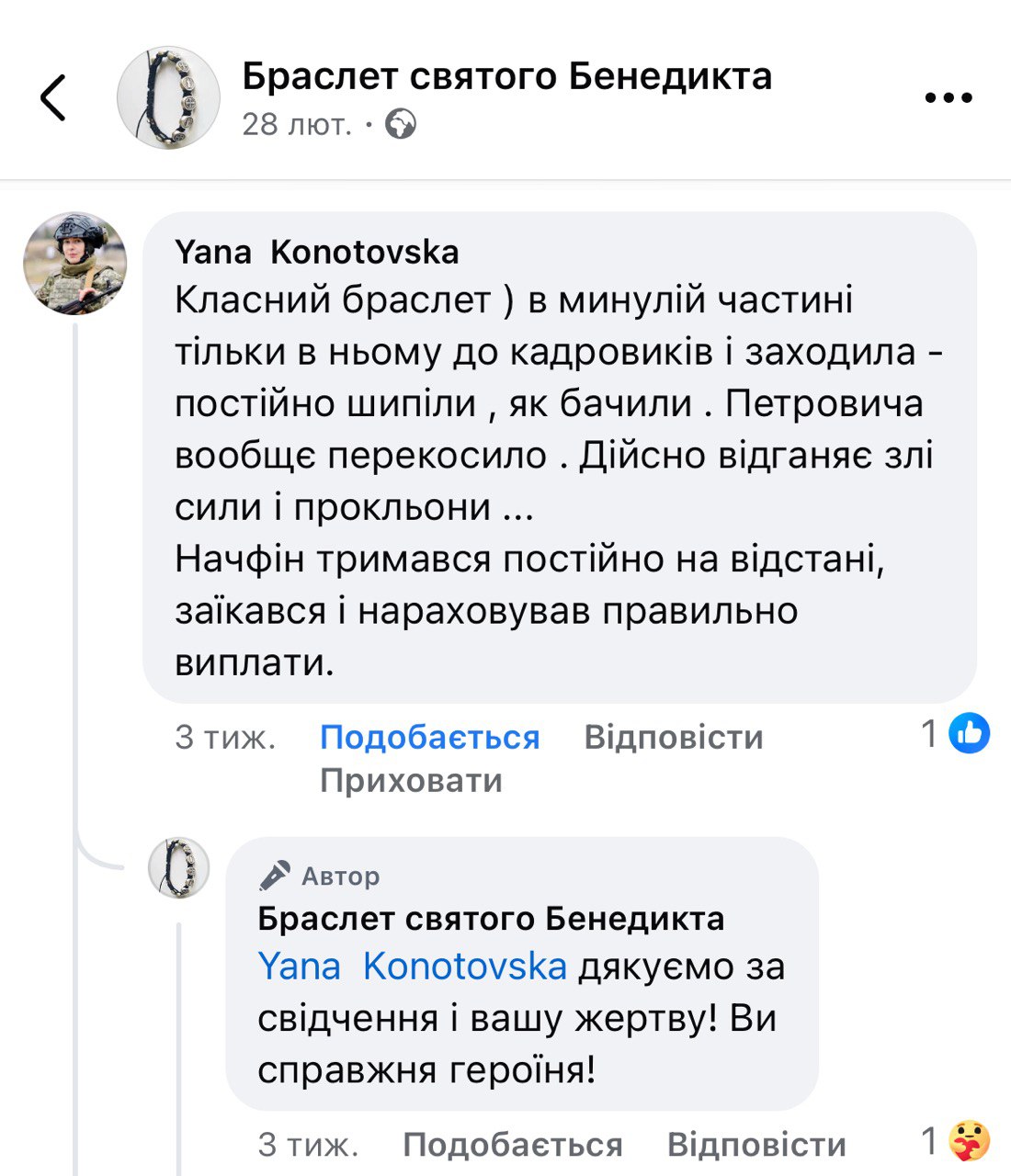Tap 'Відповісти' under the author's reply
This screenshot has width=1011, height=1176.
[x=756, y=1144]
